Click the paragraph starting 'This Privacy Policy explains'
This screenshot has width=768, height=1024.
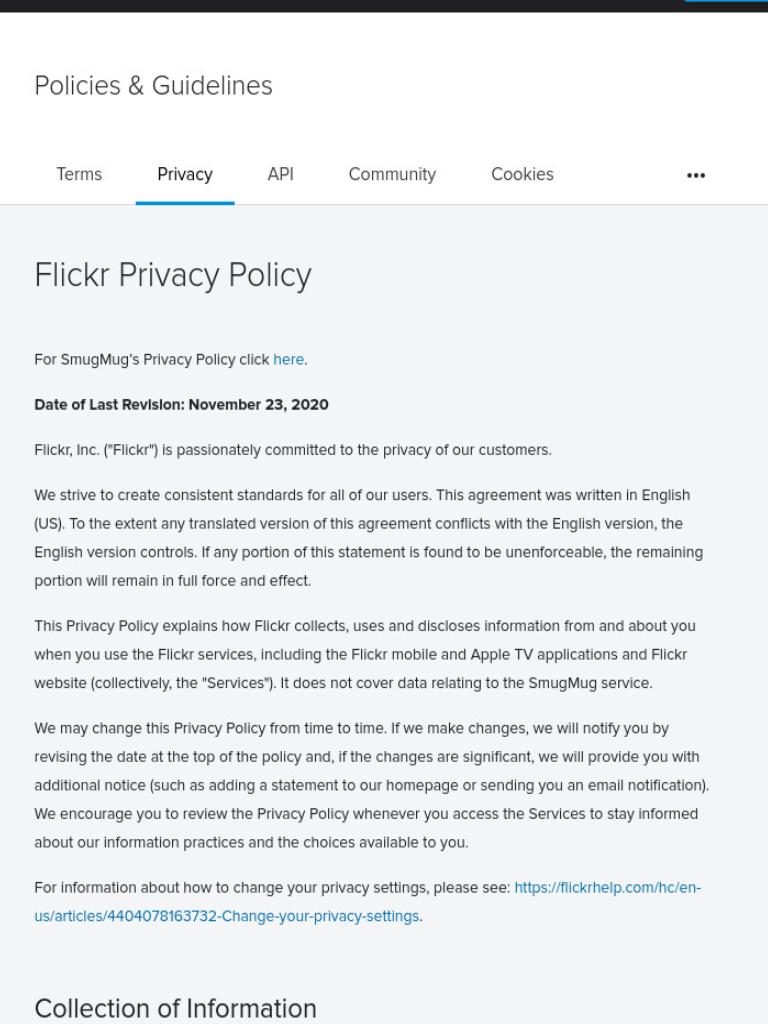click(364, 654)
